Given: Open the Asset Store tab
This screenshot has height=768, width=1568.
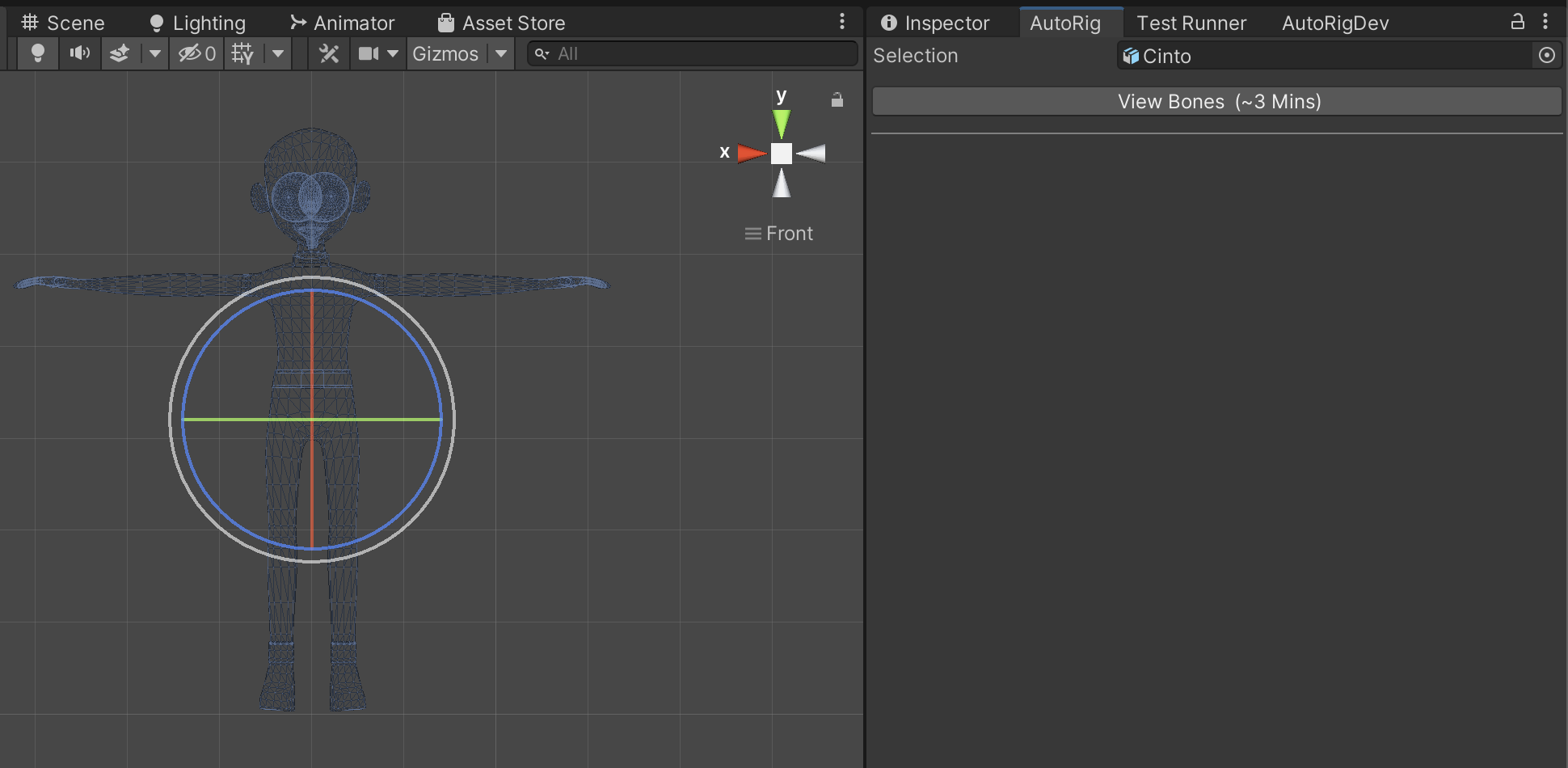Looking at the screenshot, I should pyautogui.click(x=501, y=23).
